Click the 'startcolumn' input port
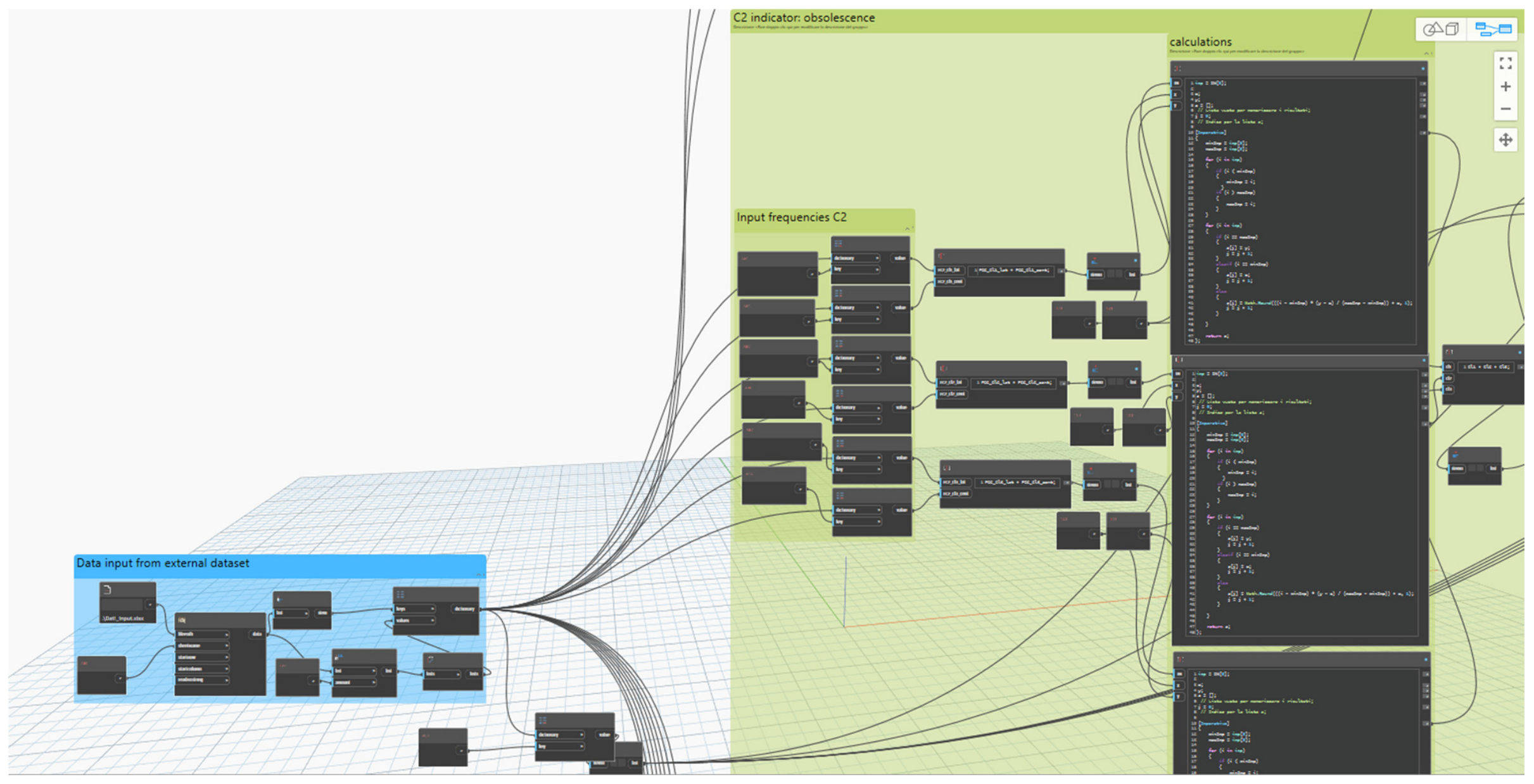The width and height of the screenshot is (1534, 784). tap(201, 668)
